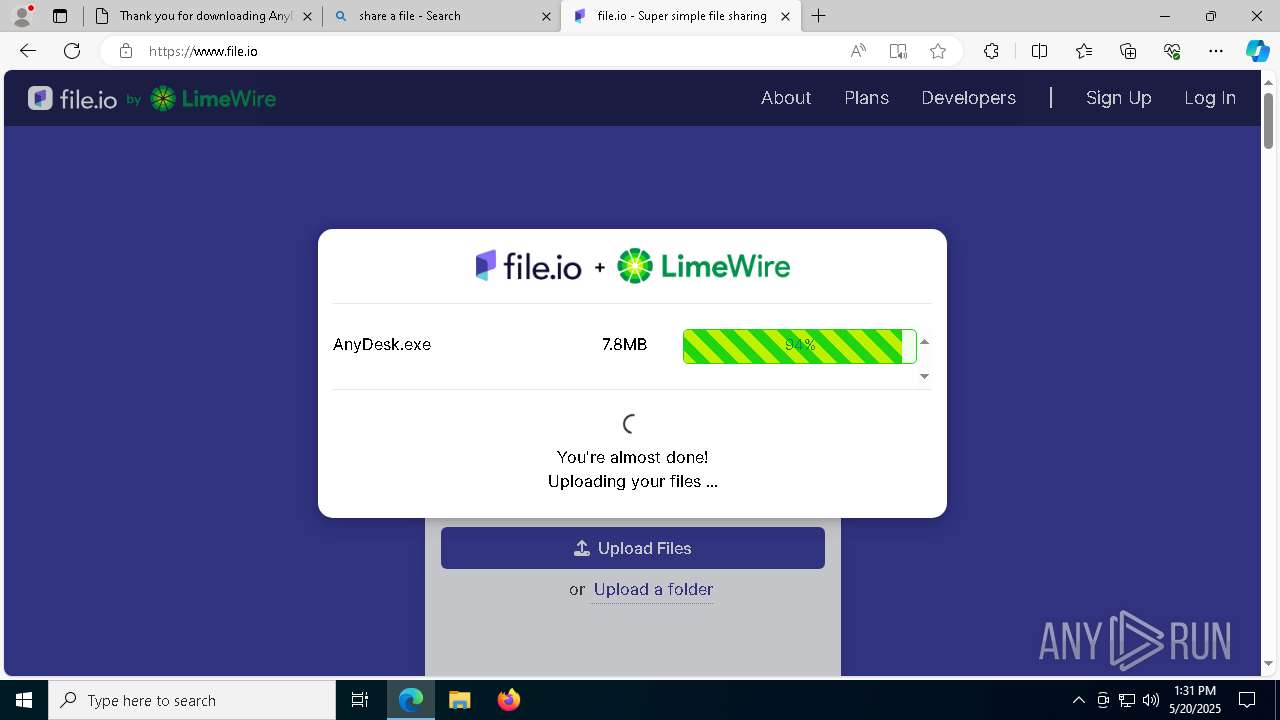Viewport: 1280px width, 720px height.
Task: Open the About page
Action: pyautogui.click(x=786, y=98)
